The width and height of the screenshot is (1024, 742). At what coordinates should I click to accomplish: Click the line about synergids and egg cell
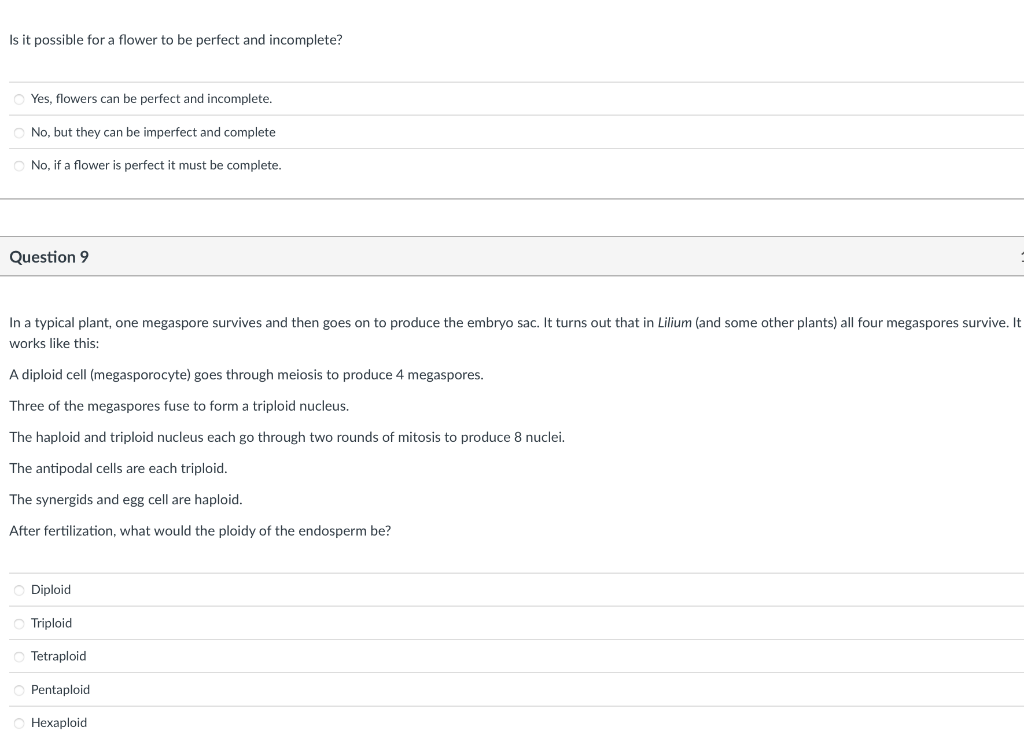point(125,500)
